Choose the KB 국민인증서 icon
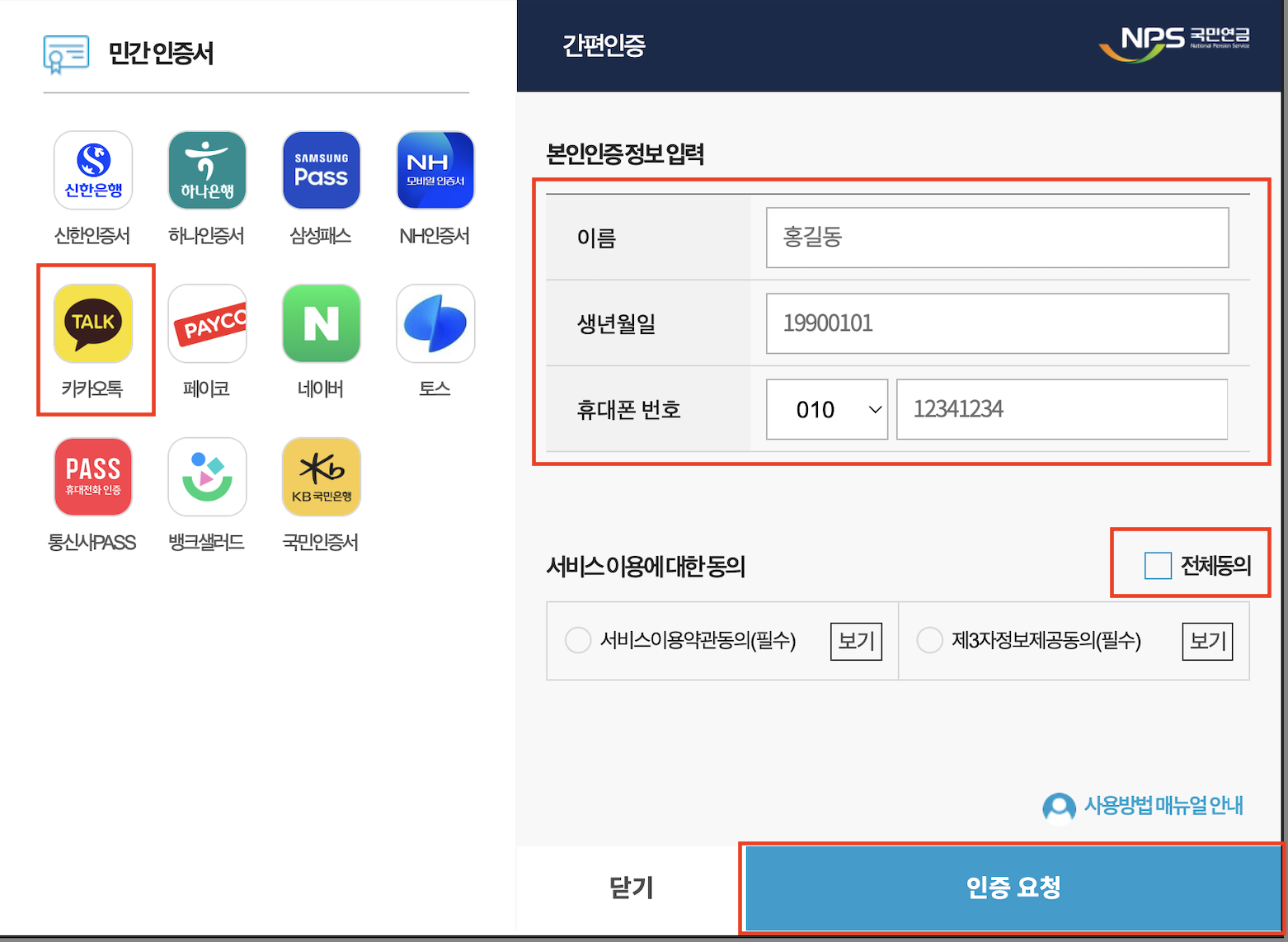 [x=321, y=476]
